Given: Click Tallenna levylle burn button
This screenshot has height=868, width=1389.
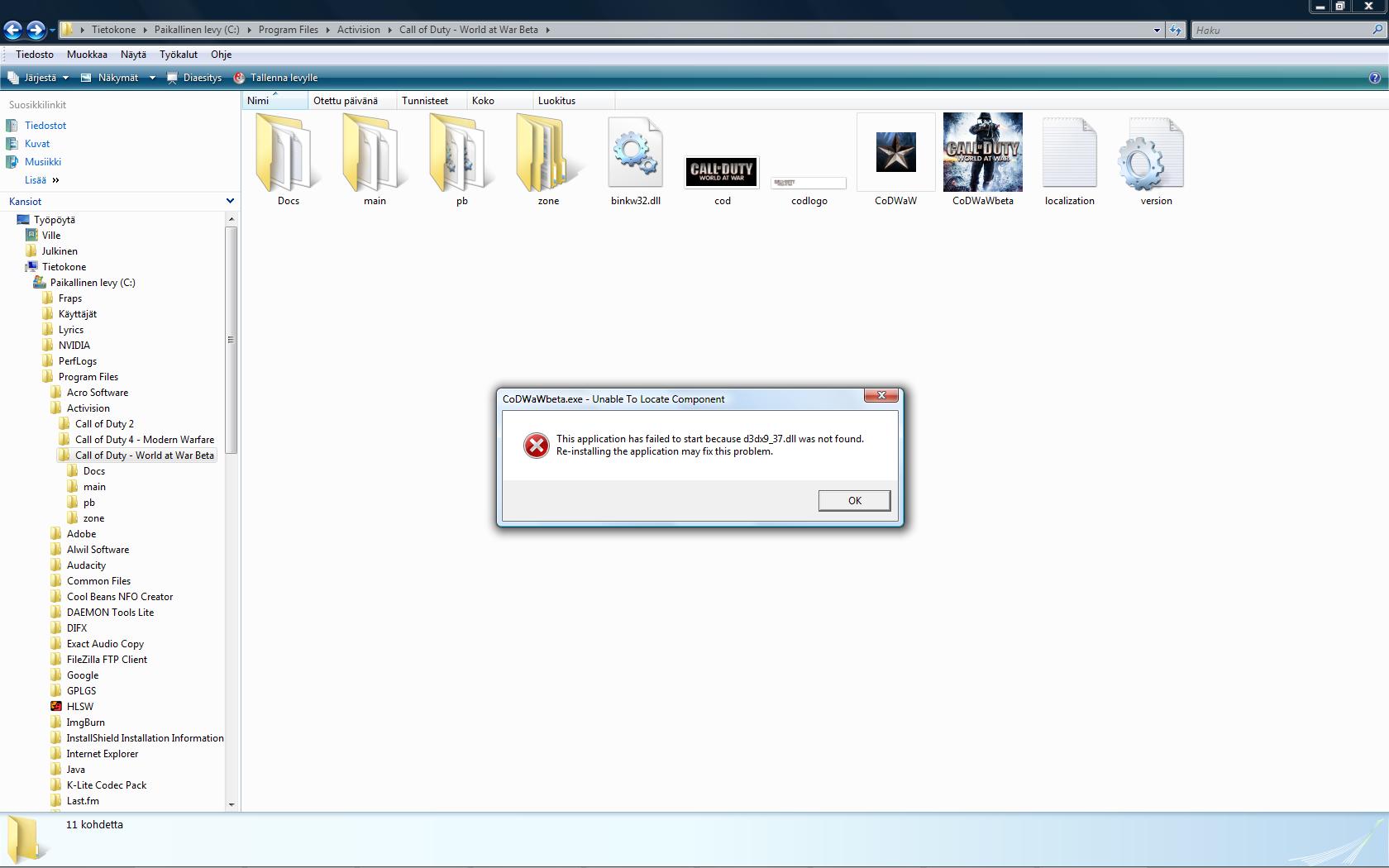Looking at the screenshot, I should (x=275, y=78).
